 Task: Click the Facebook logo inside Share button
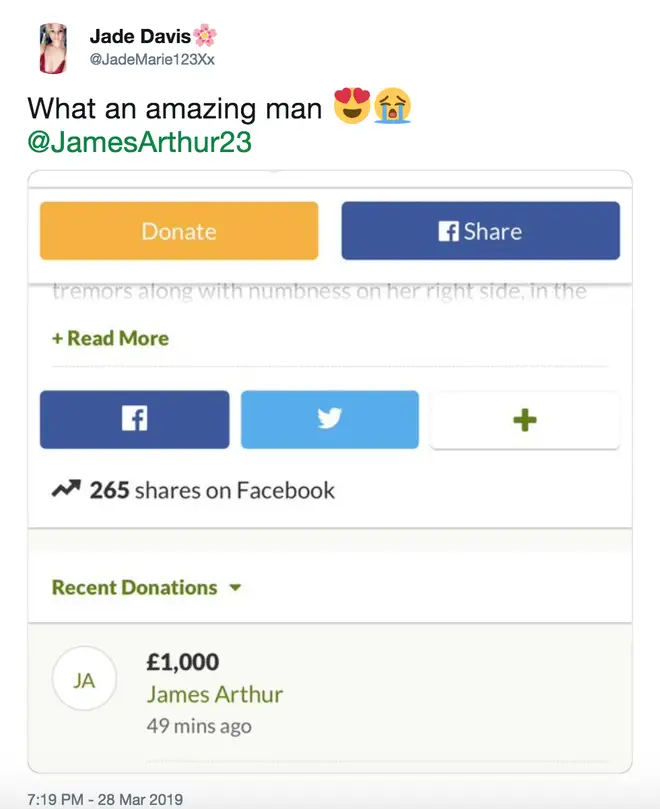[x=448, y=231]
